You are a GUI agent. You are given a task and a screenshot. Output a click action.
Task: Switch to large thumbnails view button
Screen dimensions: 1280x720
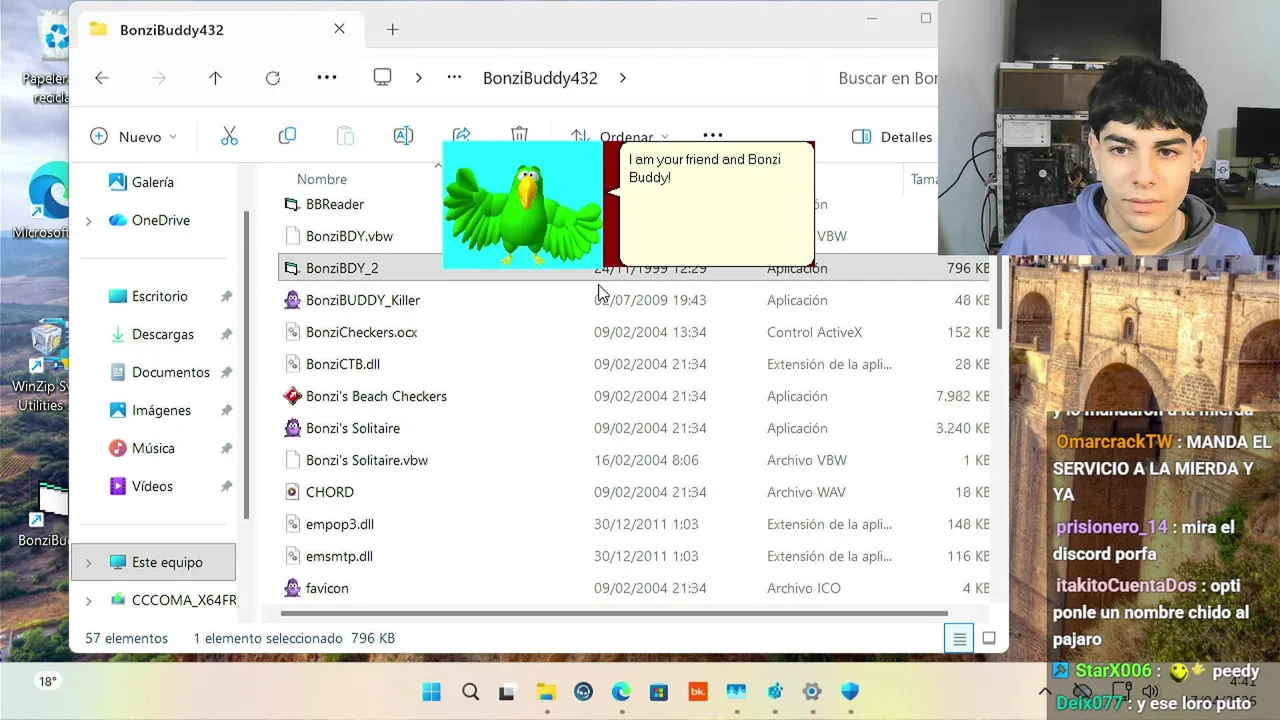pos(989,638)
